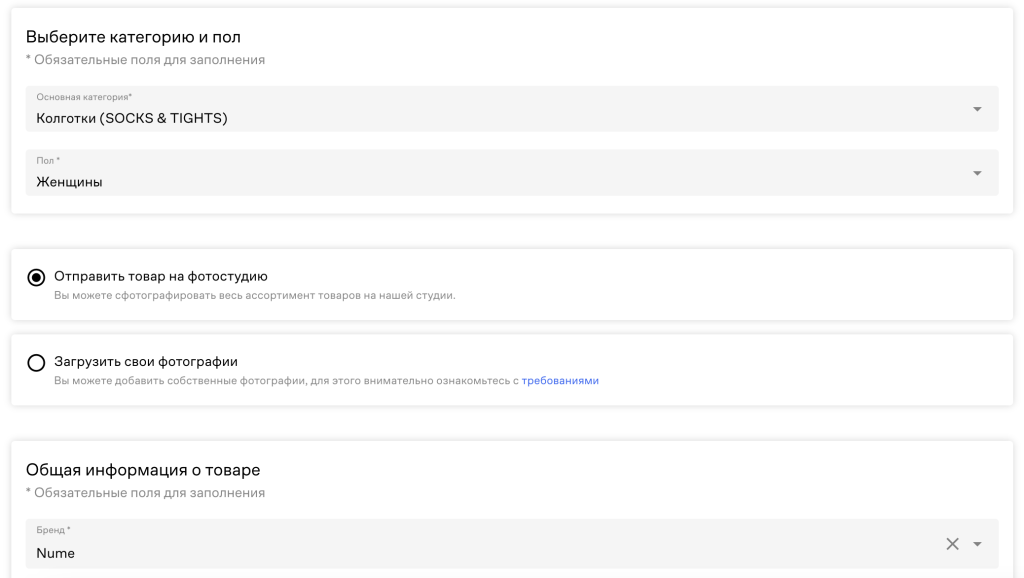Click the gender field dropdown arrow
The height and width of the screenshot is (578, 1024).
point(977,173)
